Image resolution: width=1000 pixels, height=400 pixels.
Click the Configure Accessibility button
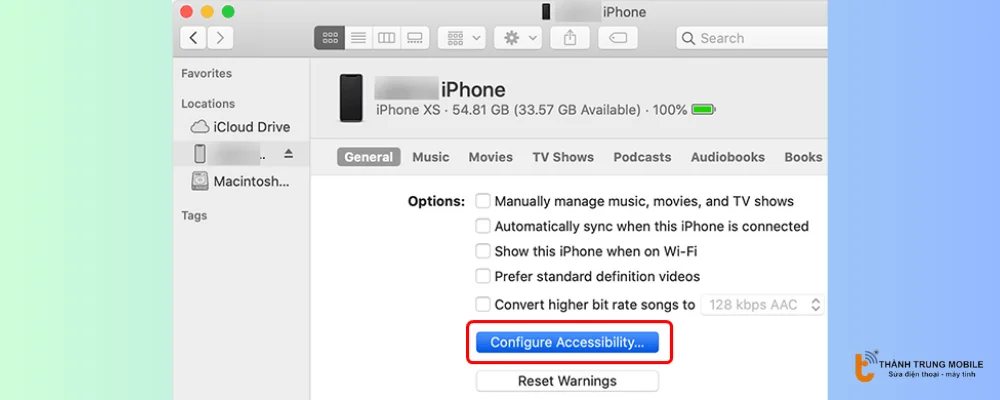(x=567, y=342)
